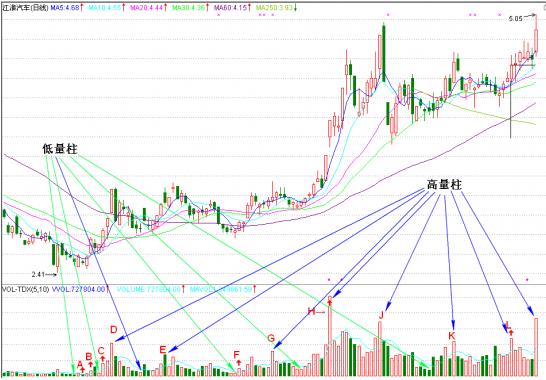This screenshot has width=546, height=380.
Task: Click the 2.41 low price marker
Action: point(38,274)
